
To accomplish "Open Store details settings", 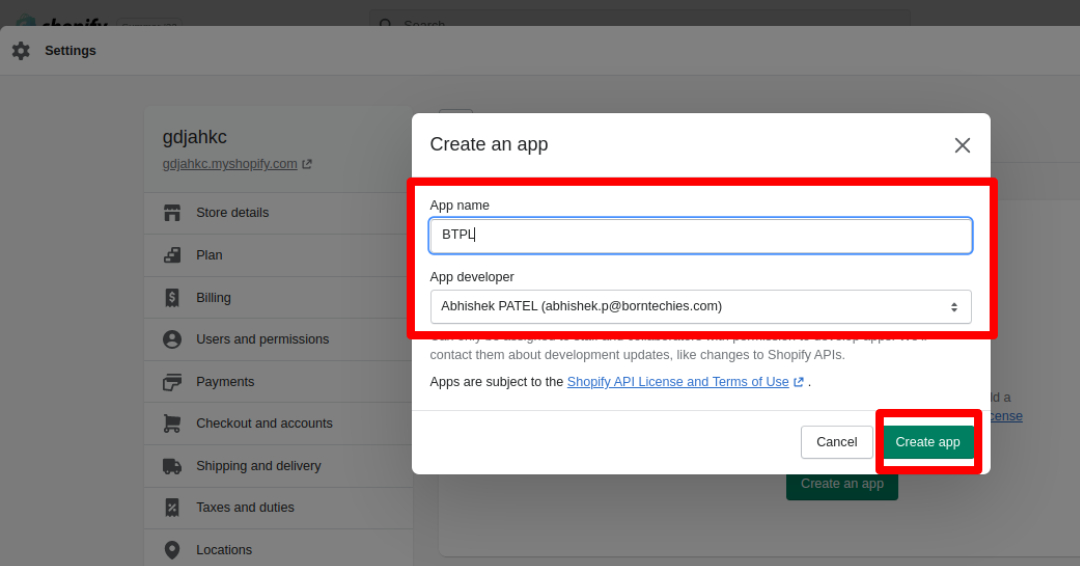I will (278, 213).
